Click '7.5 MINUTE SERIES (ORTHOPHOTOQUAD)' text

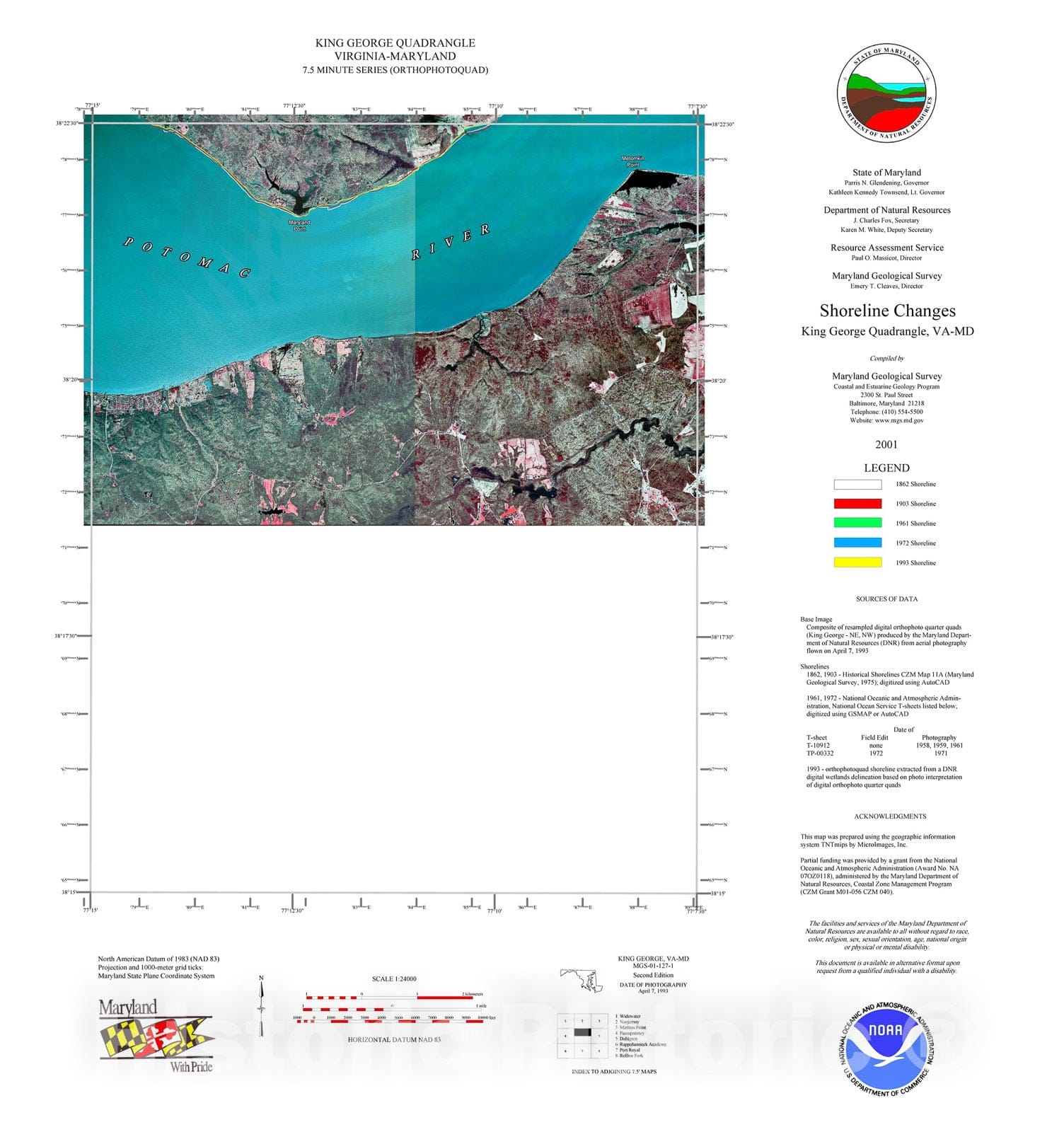395,70
